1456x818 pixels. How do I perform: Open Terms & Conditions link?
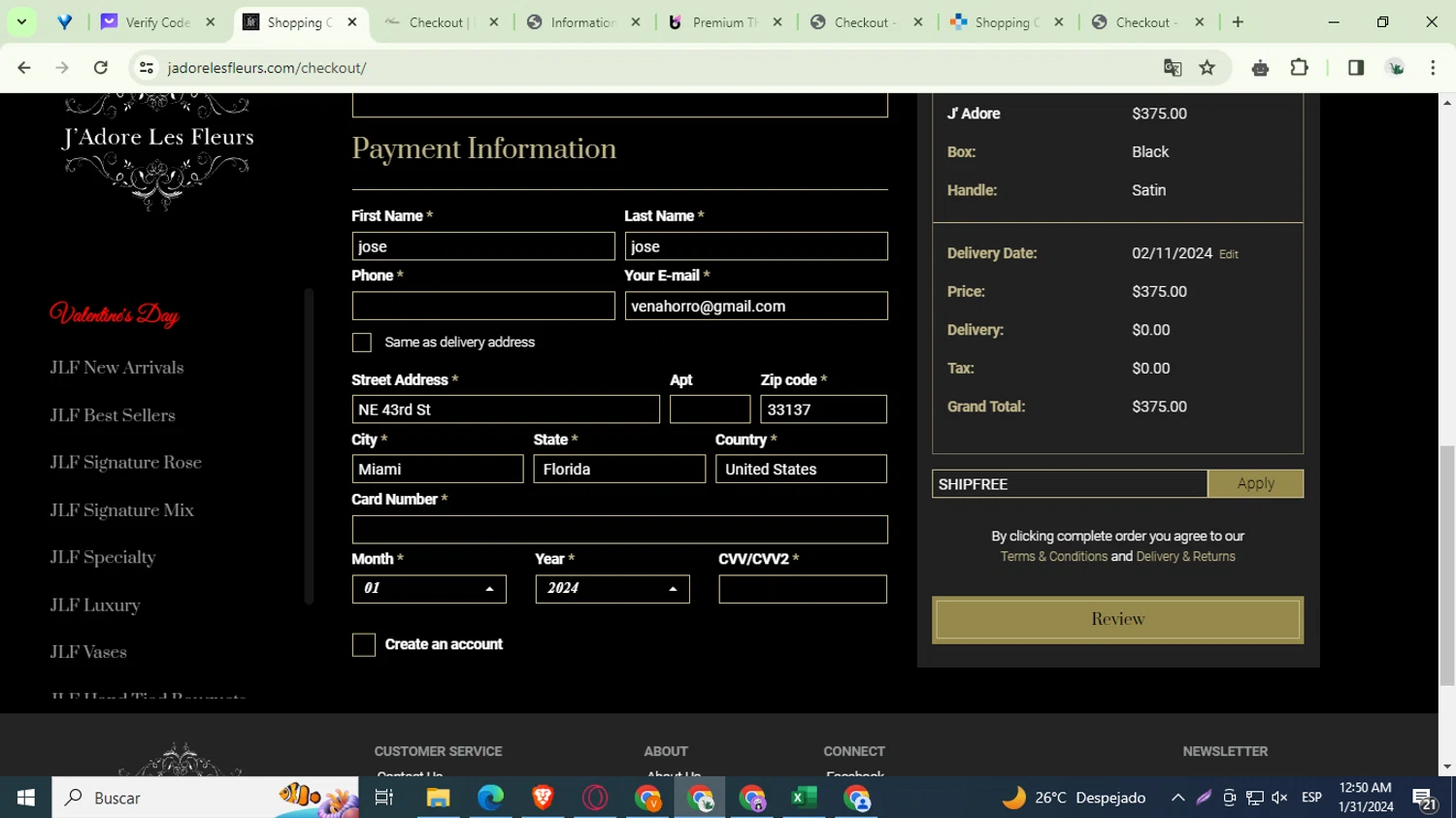click(1054, 557)
